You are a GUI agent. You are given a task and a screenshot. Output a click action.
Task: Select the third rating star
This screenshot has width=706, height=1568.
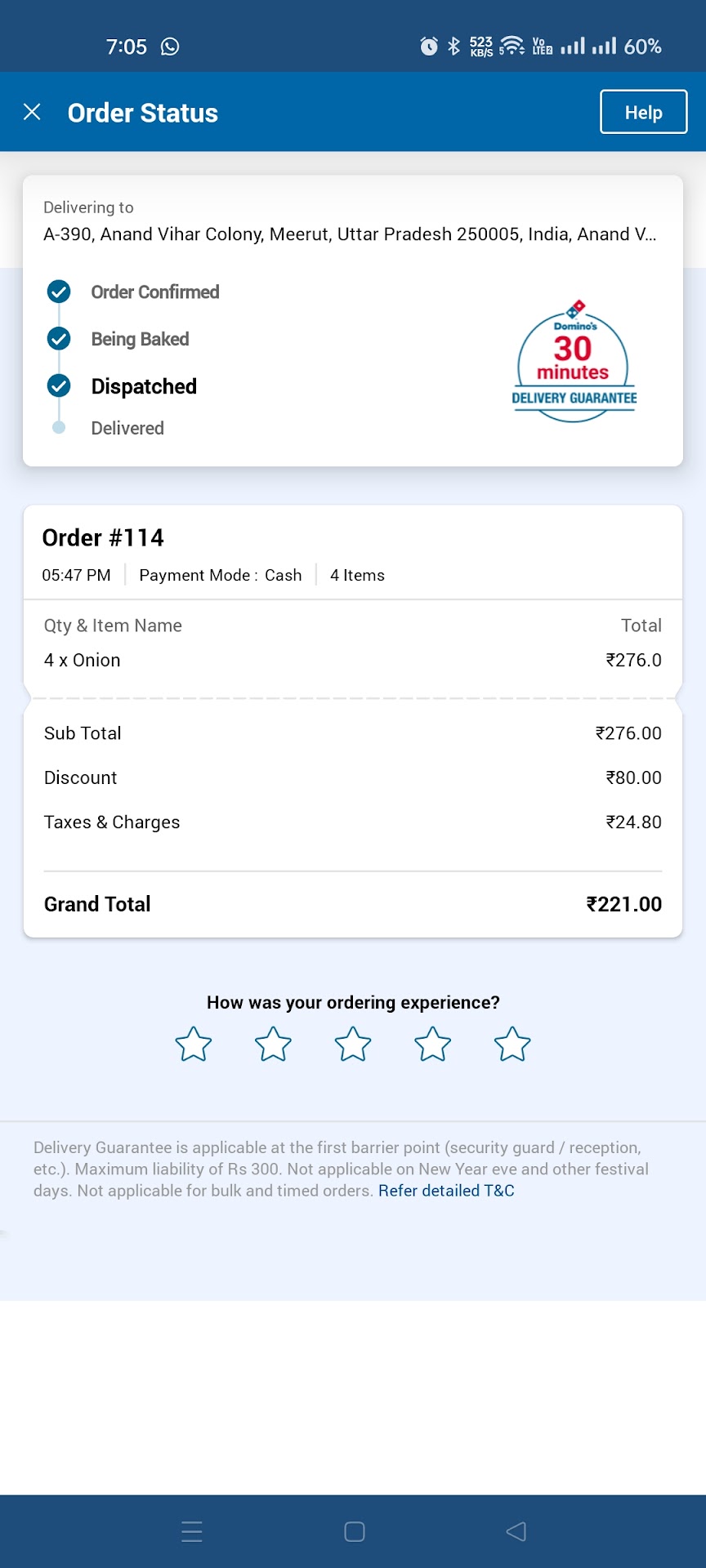point(353,1045)
